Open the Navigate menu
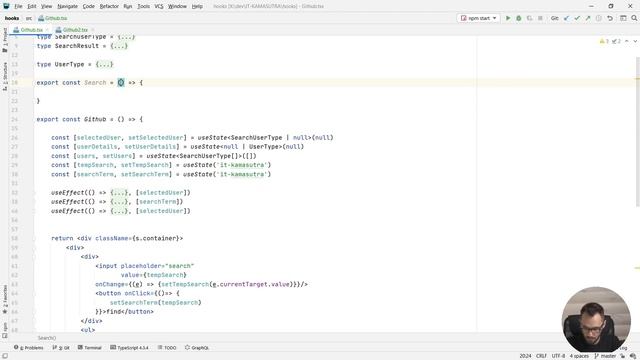Image resolution: width=640 pixels, height=360 pixels. (x=67, y=6)
